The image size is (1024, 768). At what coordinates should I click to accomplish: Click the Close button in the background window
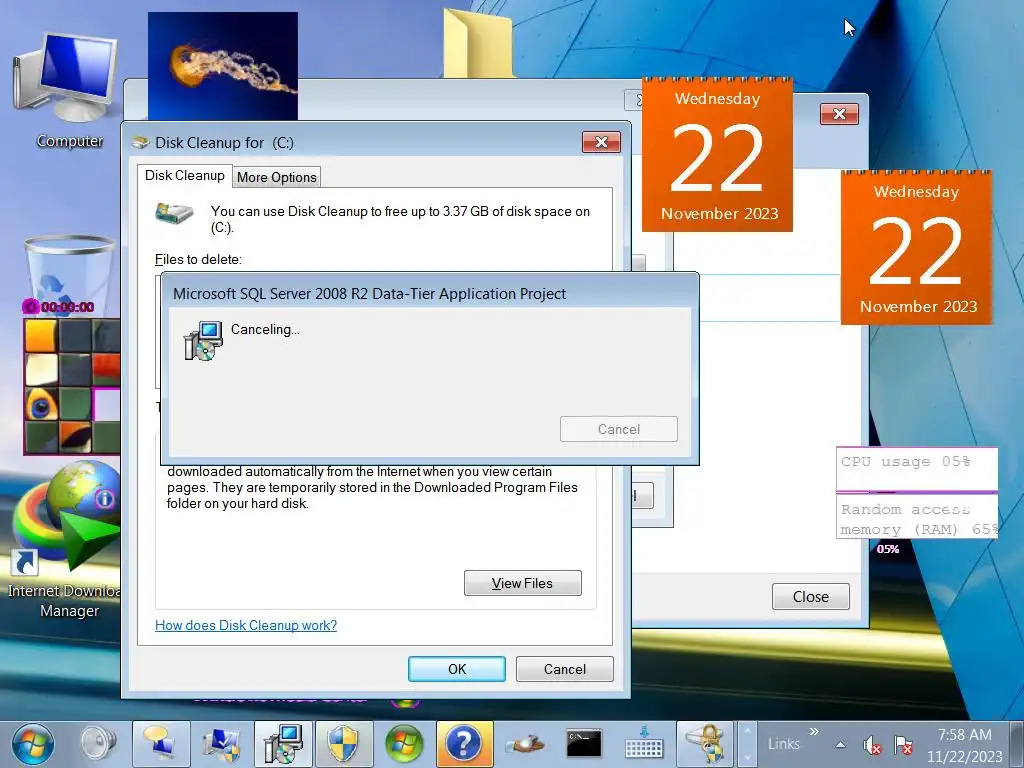810,596
